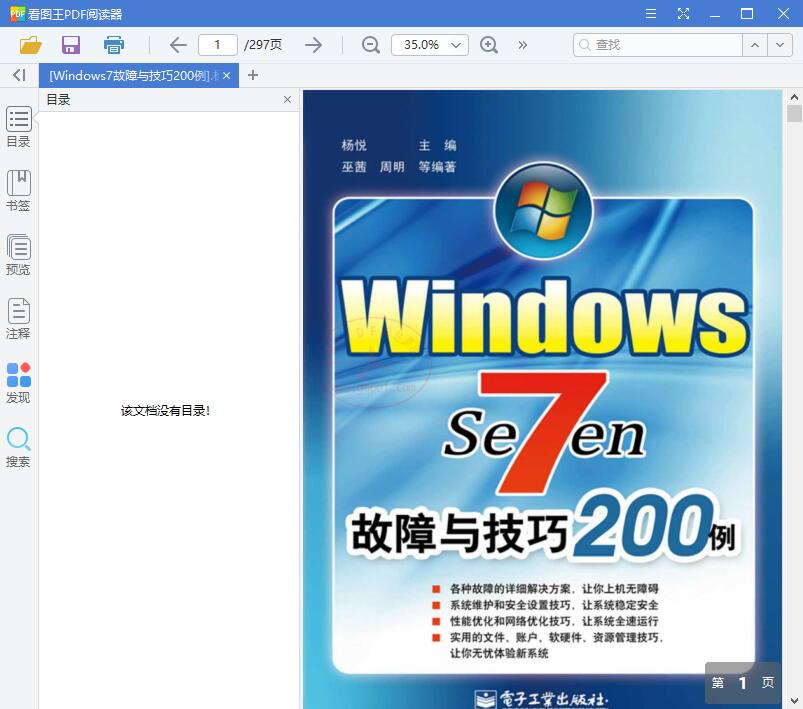
Task: Minimize the PDF reader window
Action: click(715, 14)
